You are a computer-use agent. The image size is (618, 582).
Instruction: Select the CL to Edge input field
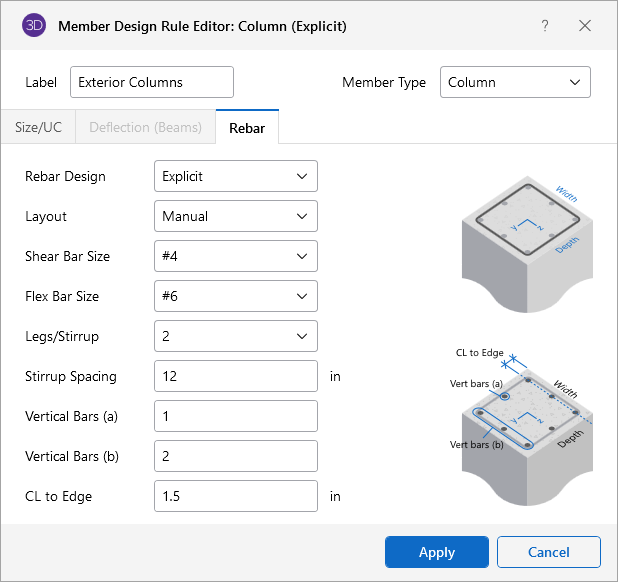click(236, 496)
